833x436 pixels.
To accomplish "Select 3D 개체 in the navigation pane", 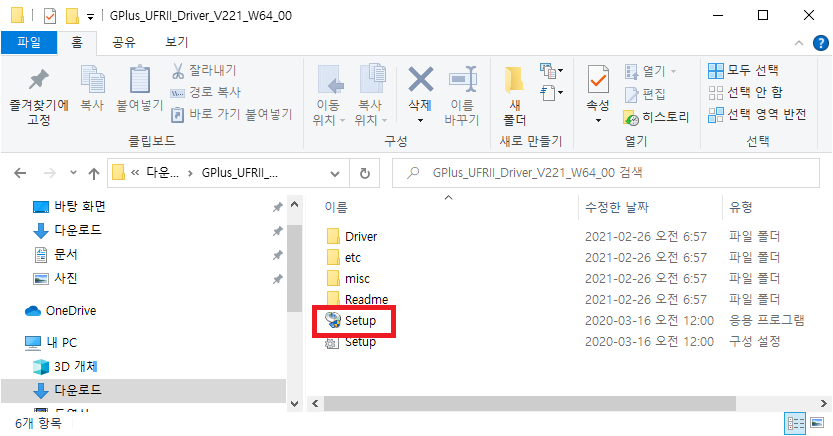I will click(75, 366).
